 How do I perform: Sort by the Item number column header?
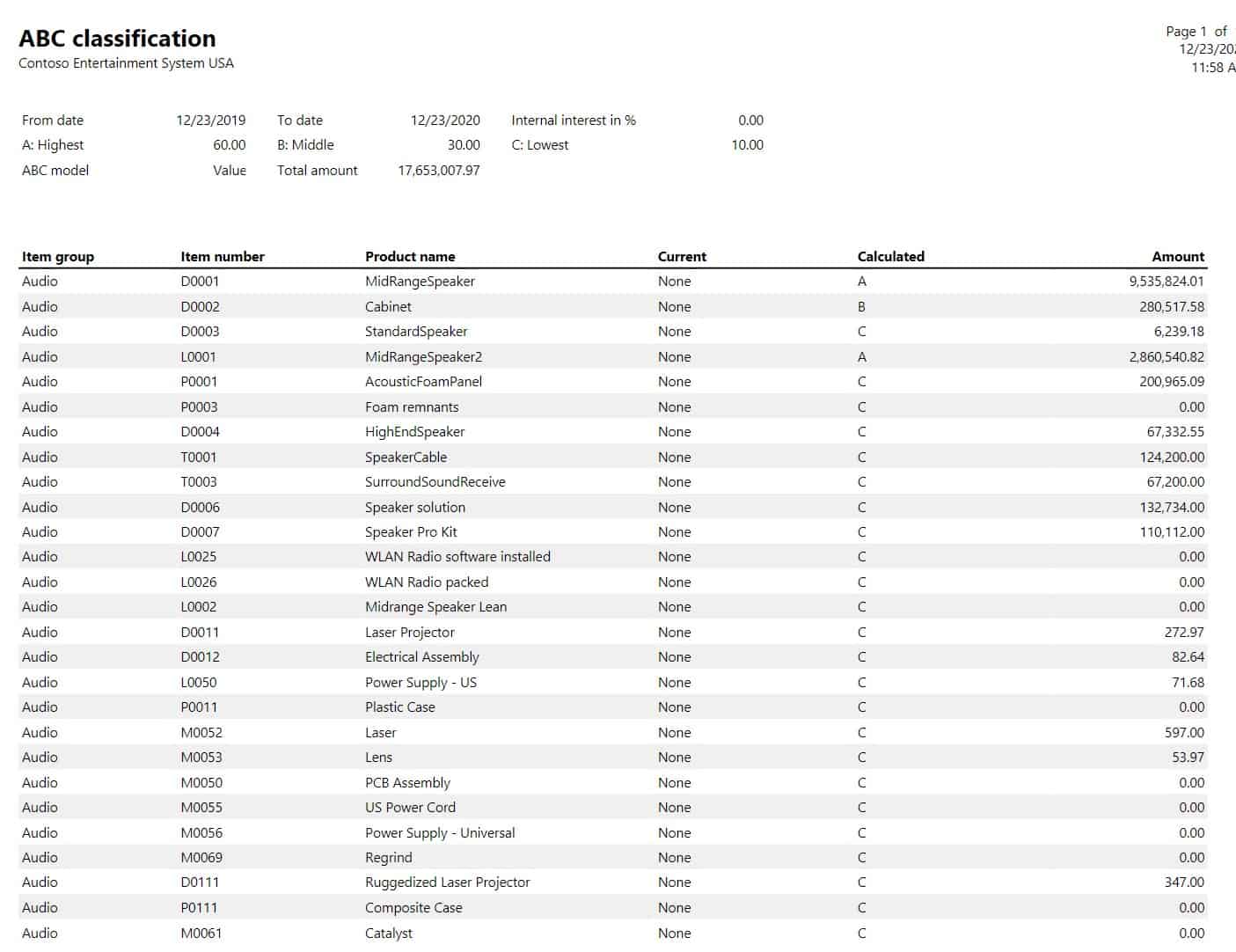[x=223, y=256]
